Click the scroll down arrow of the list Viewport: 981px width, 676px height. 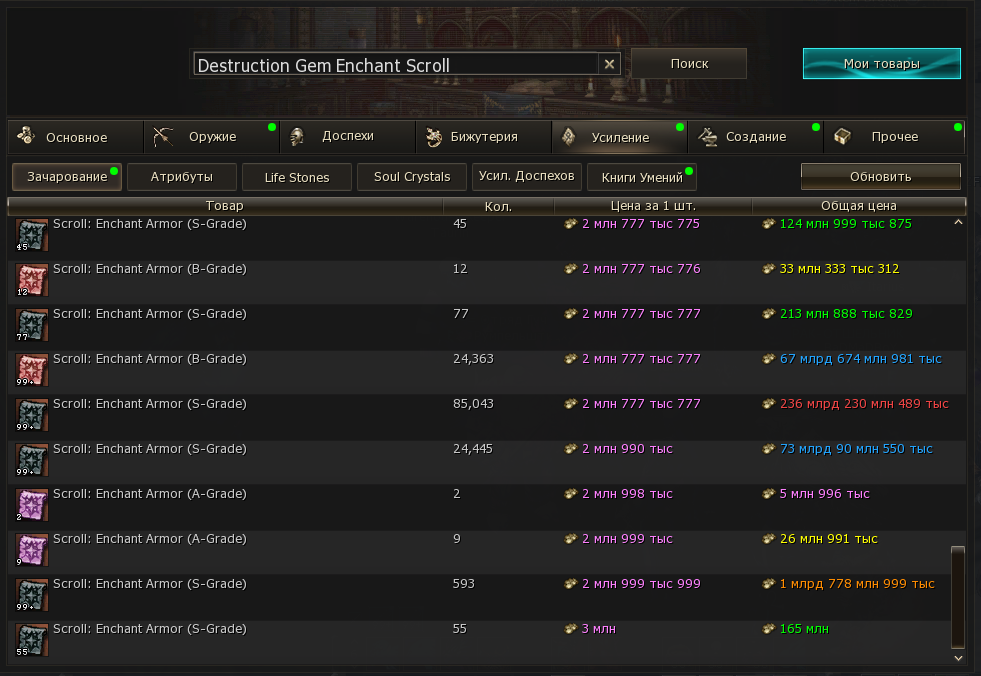(x=958, y=657)
